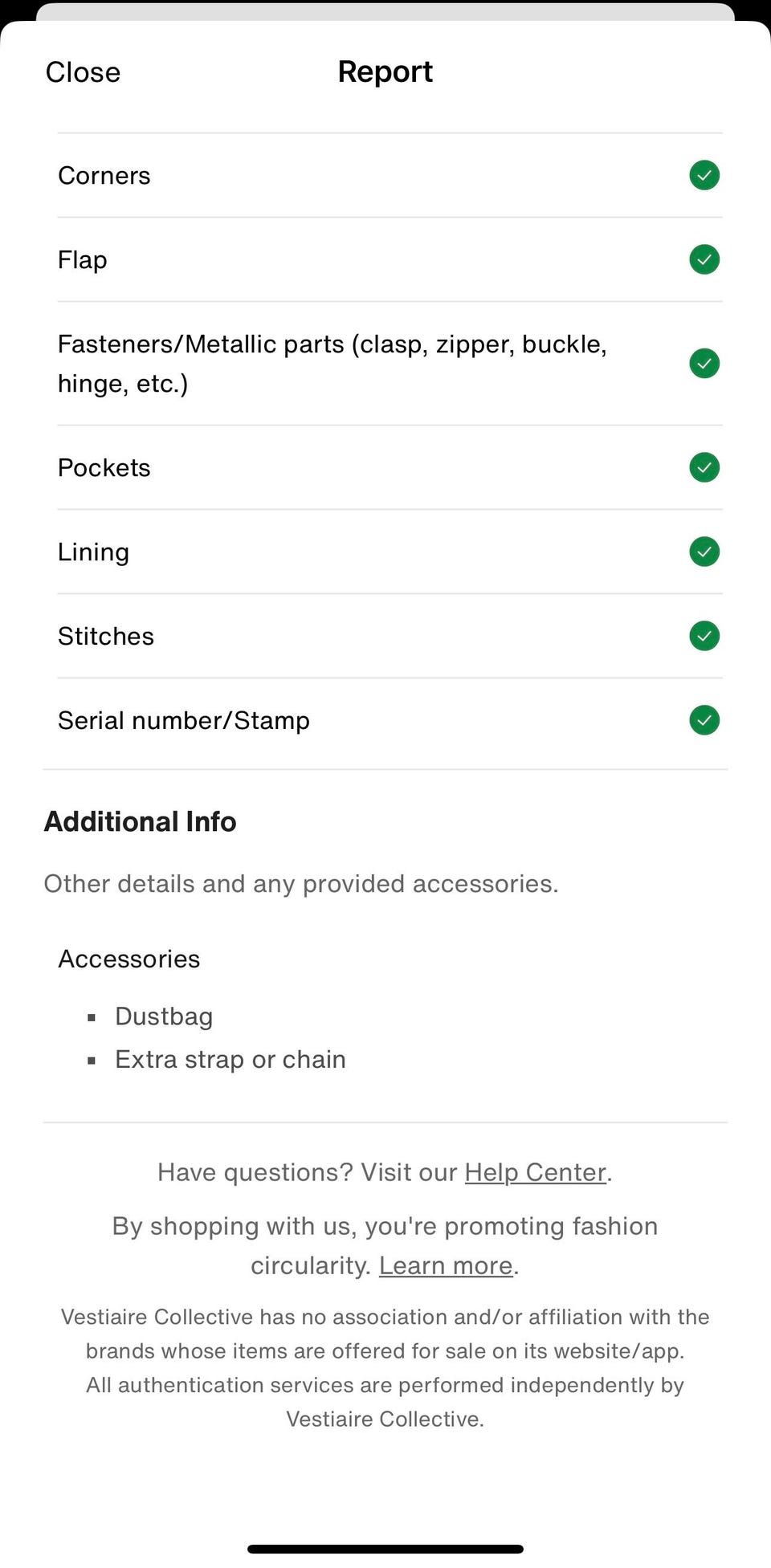This screenshot has width=771, height=1568.
Task: Tap the Pockets row label
Action: (x=104, y=468)
